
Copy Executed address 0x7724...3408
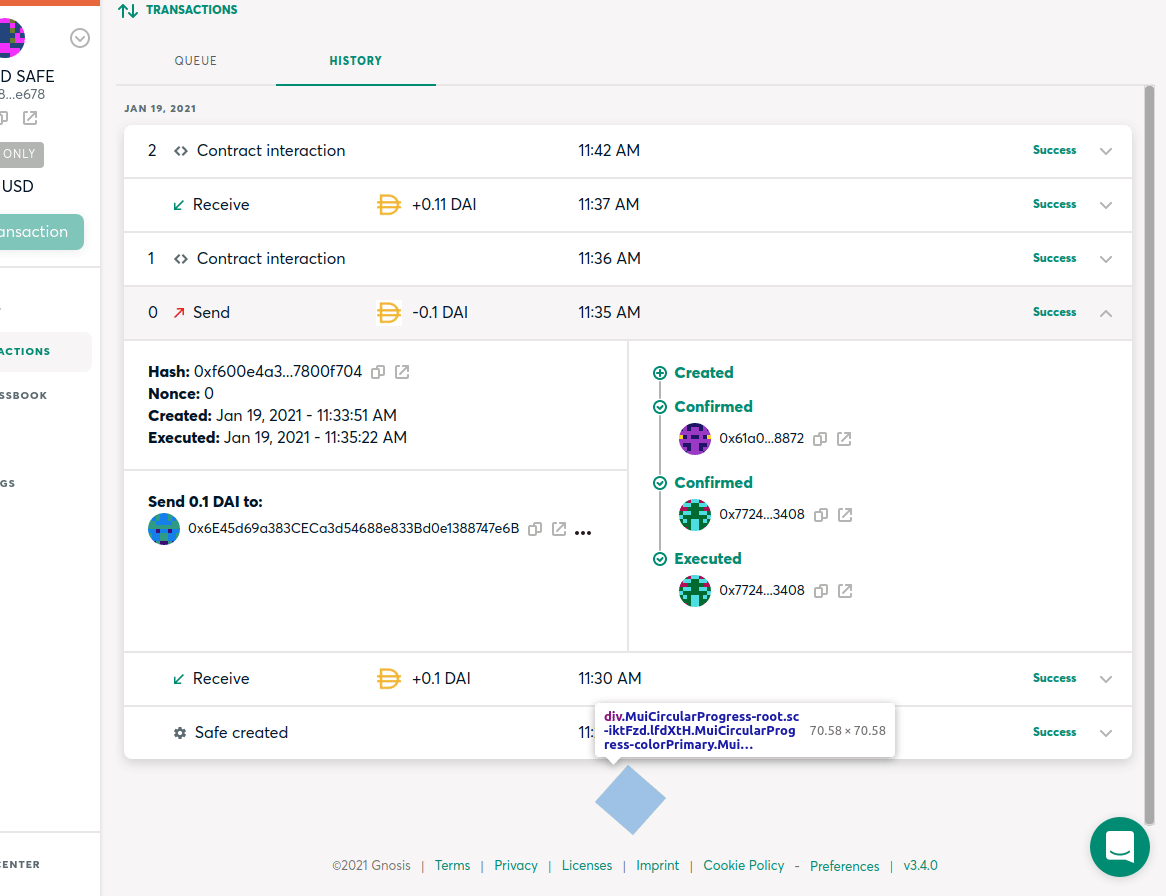click(820, 590)
